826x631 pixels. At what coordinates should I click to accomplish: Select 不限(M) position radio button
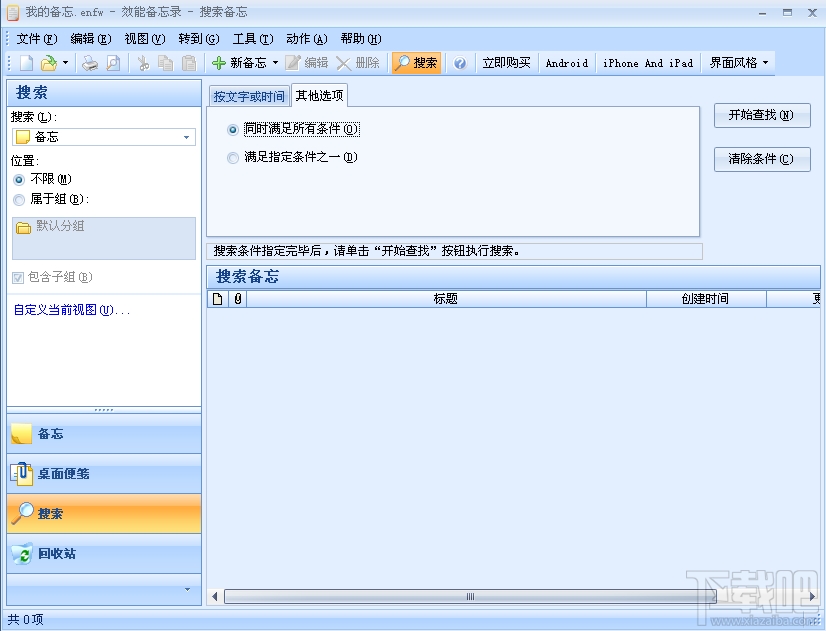tap(19, 180)
